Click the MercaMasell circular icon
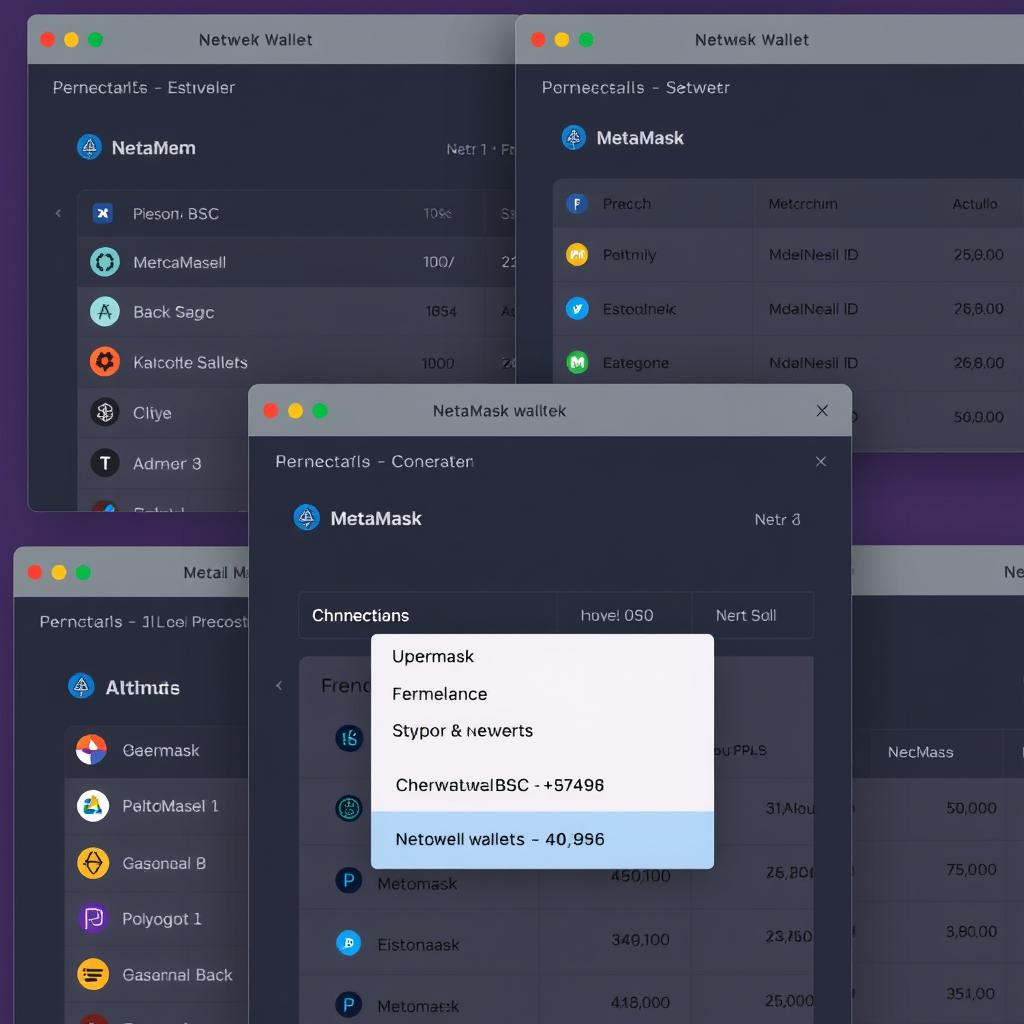The height and width of the screenshot is (1024, 1024). point(104,262)
